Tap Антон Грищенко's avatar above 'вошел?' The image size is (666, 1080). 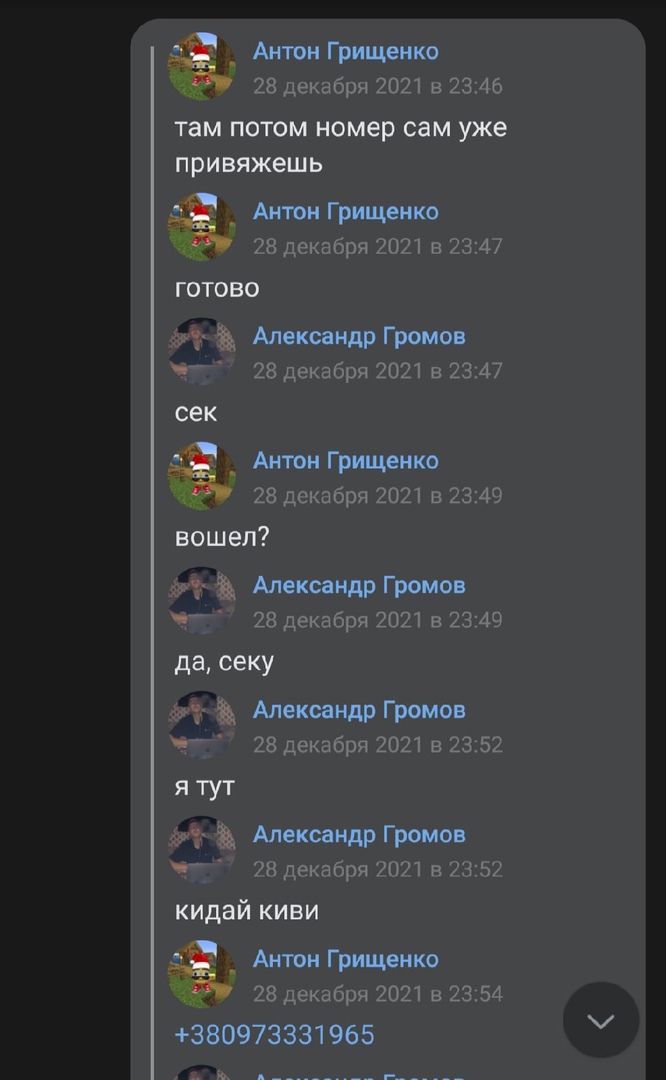coord(202,476)
